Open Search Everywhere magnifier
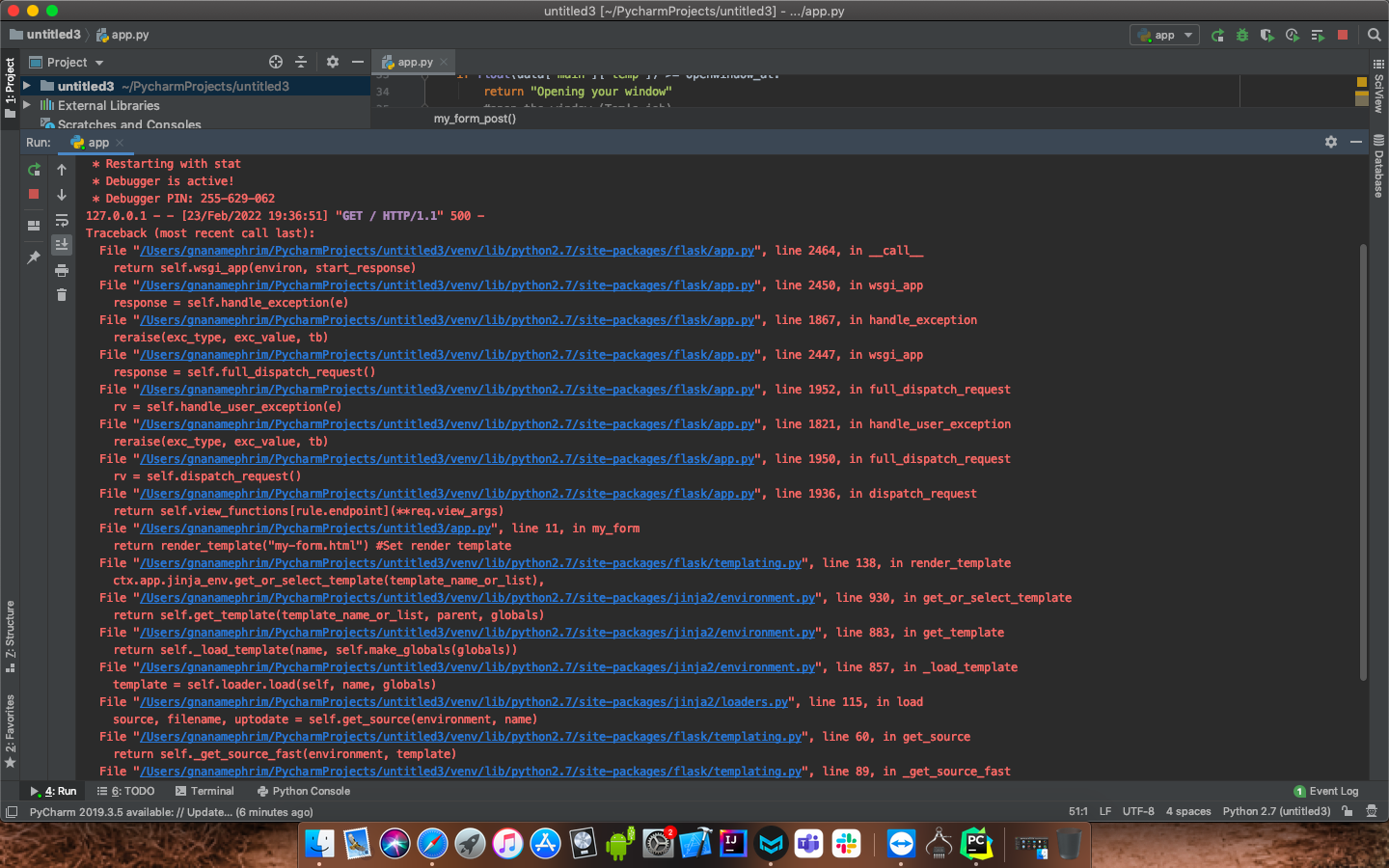Viewport: 1389px width, 868px height. pyautogui.click(x=1375, y=35)
